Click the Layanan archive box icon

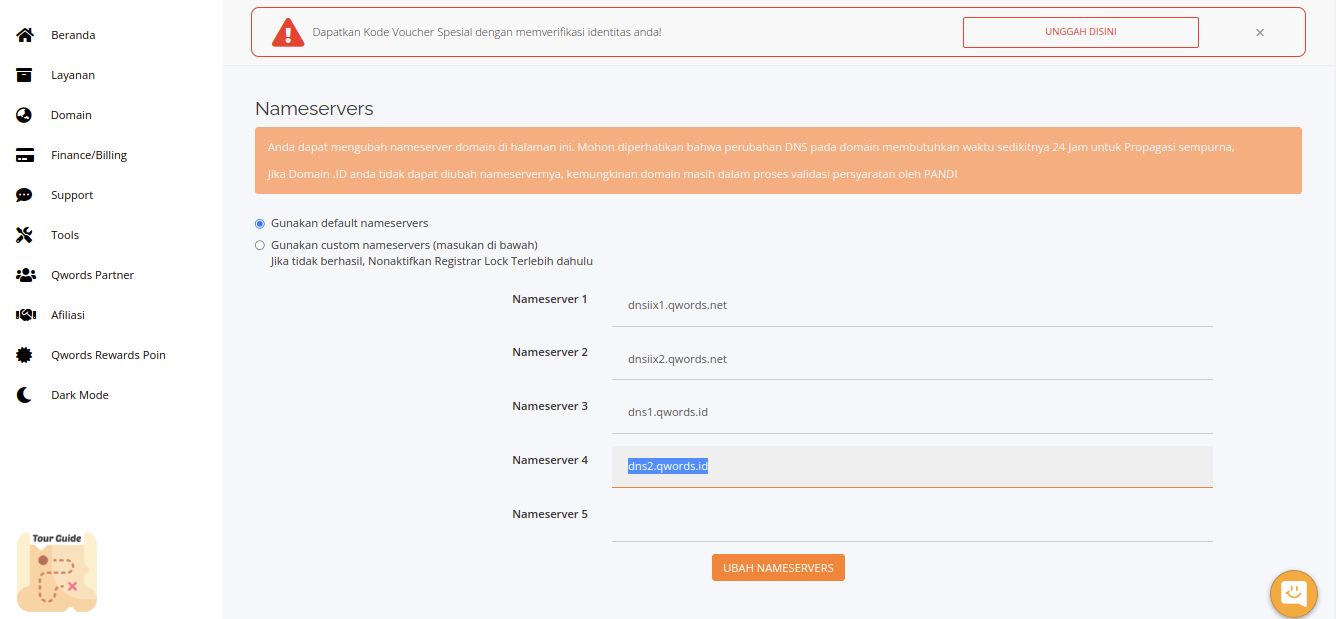[x=25, y=75]
